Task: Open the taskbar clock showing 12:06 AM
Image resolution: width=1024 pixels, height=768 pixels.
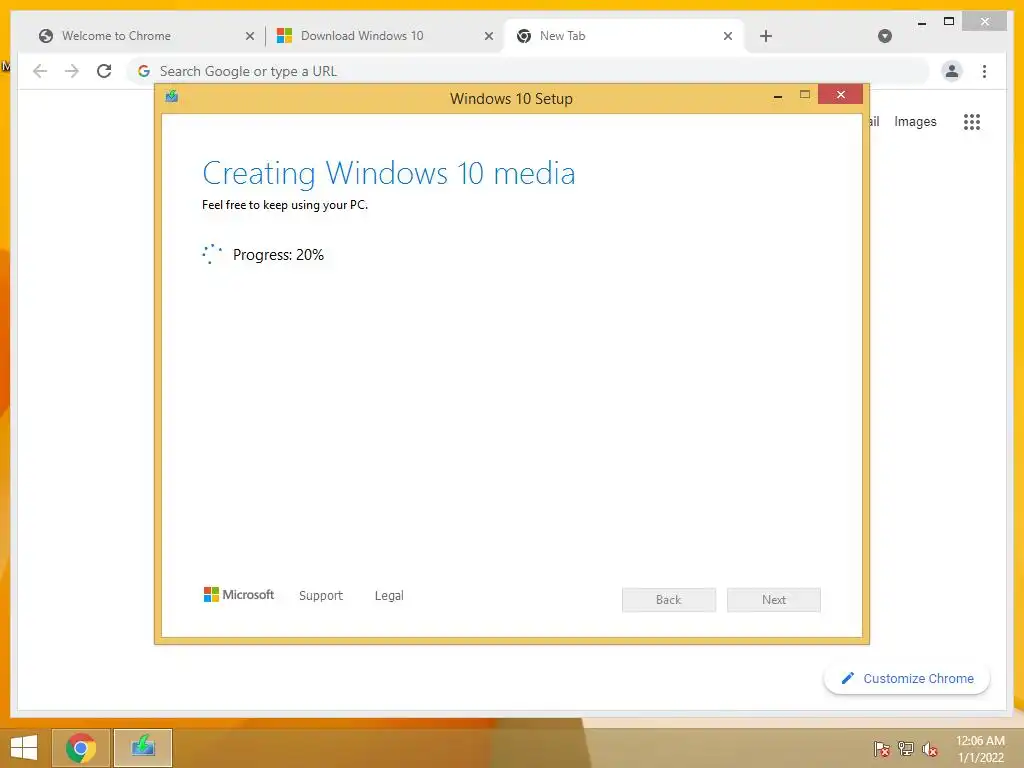Action: (x=980, y=748)
